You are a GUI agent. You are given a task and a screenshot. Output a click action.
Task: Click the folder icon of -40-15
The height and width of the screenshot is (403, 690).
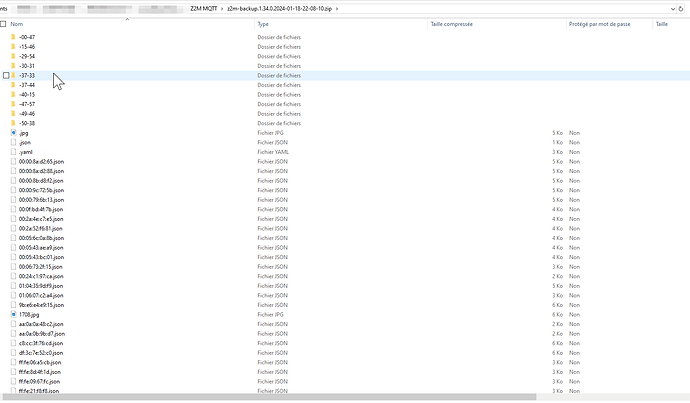click(13, 95)
